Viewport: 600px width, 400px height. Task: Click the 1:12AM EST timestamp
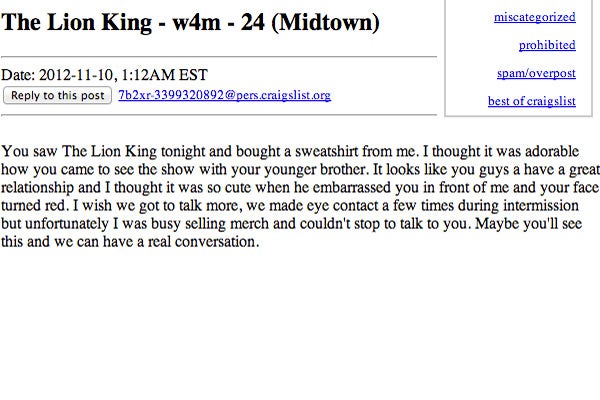point(165,75)
